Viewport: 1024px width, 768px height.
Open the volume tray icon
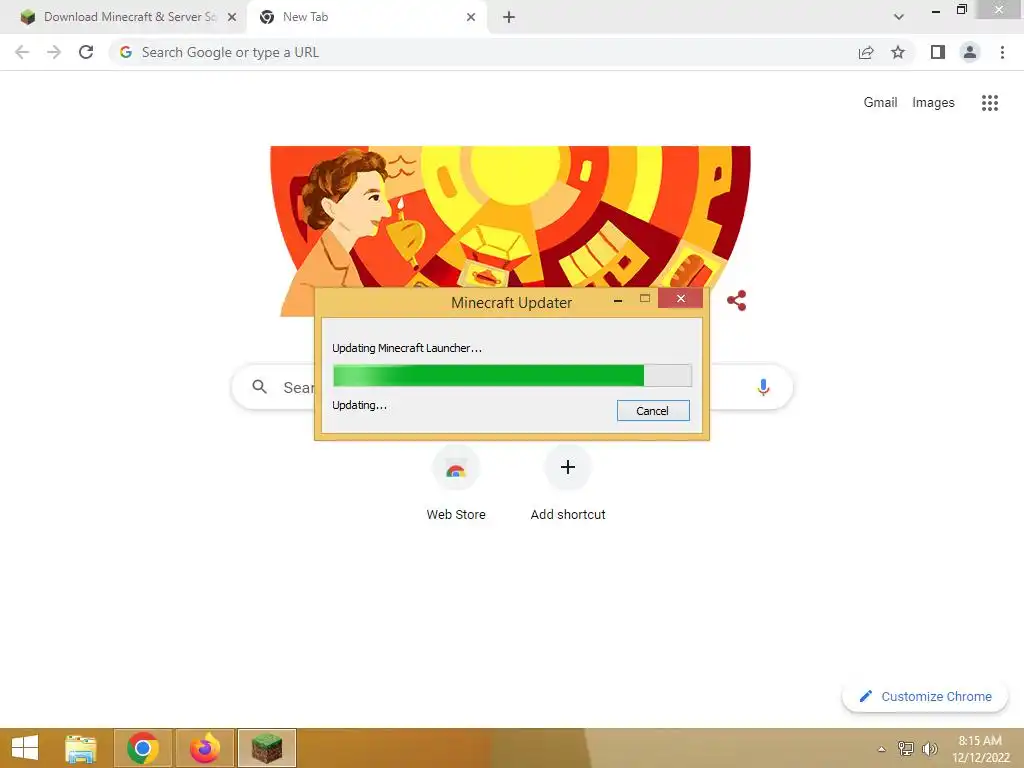(x=930, y=748)
